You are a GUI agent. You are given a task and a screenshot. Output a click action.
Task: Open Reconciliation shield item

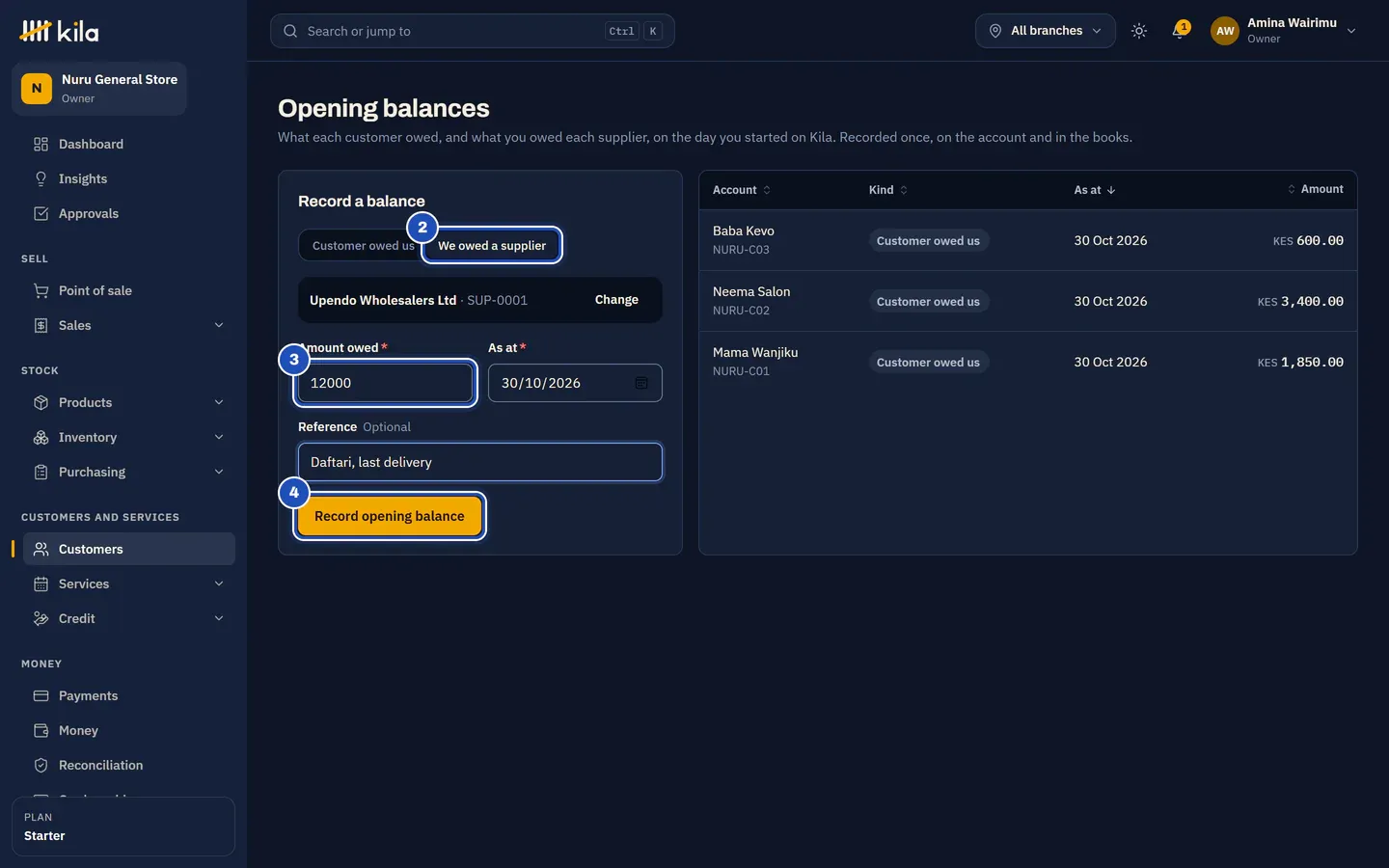click(x=129, y=765)
